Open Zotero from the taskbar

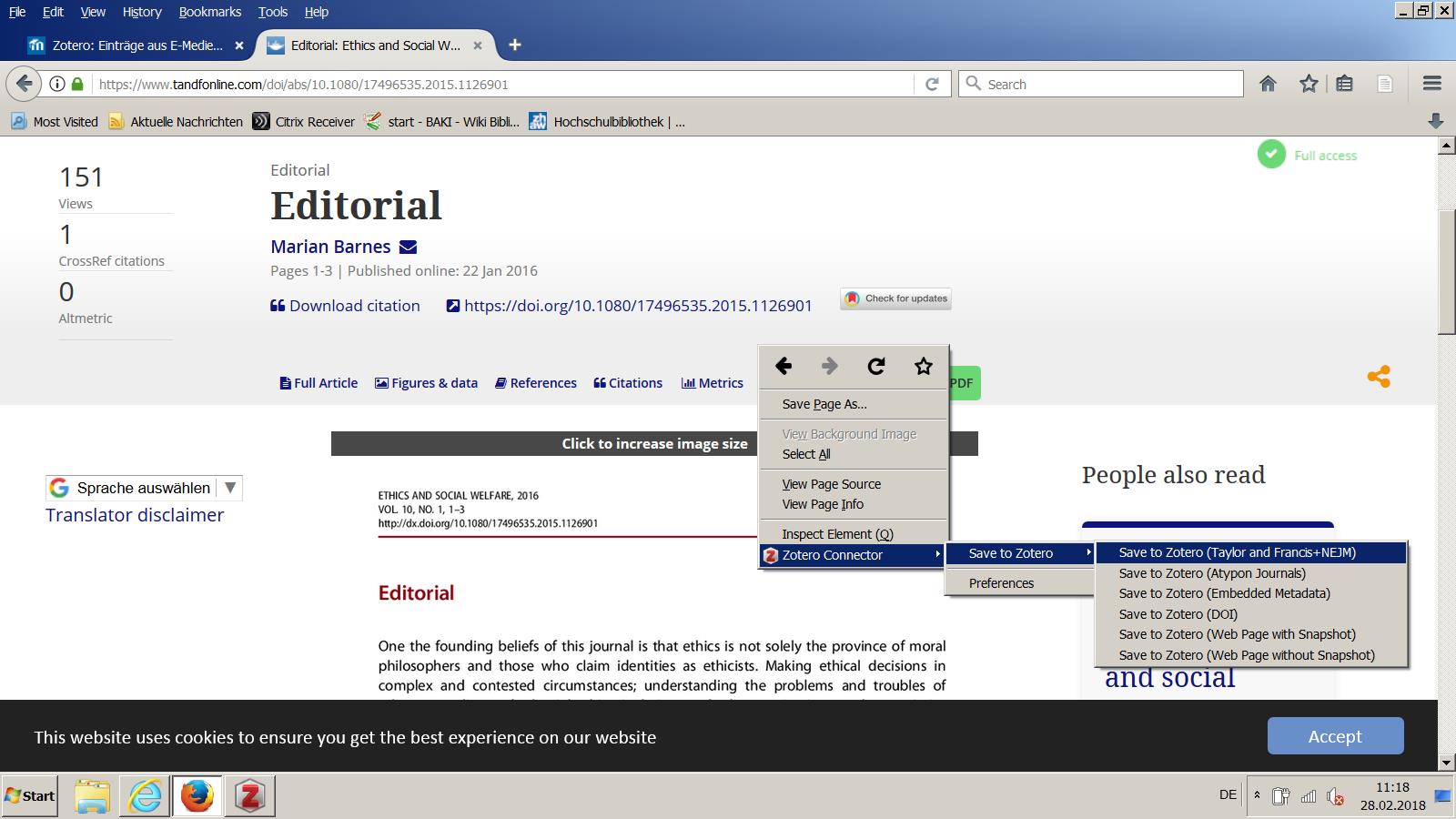(x=249, y=796)
